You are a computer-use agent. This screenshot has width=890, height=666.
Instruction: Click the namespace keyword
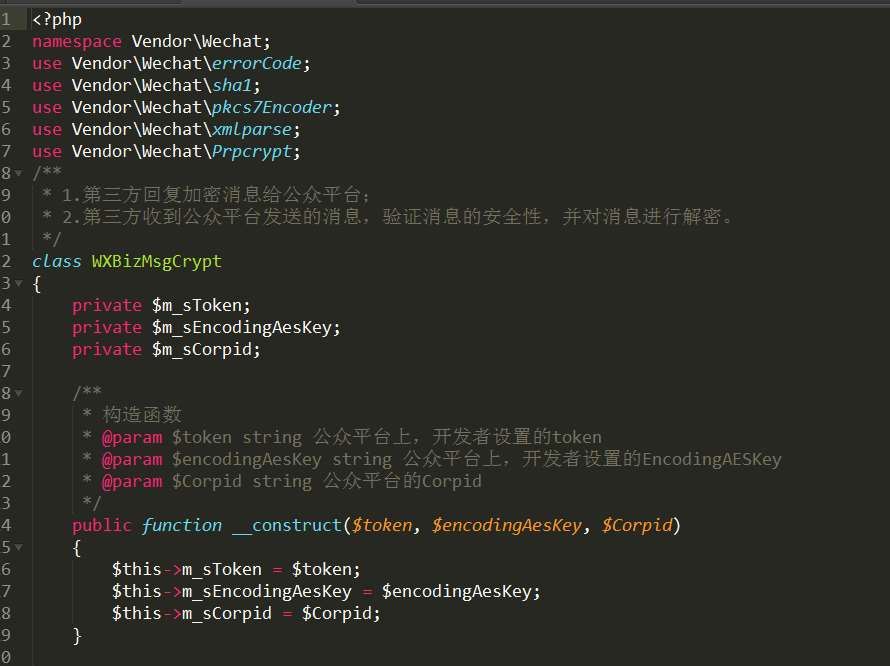(76, 41)
